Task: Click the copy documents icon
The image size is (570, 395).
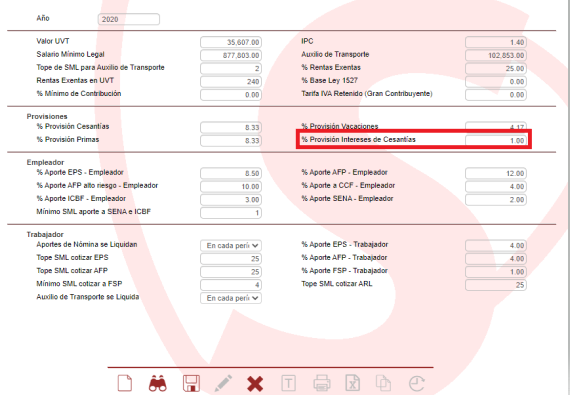Action: (383, 383)
